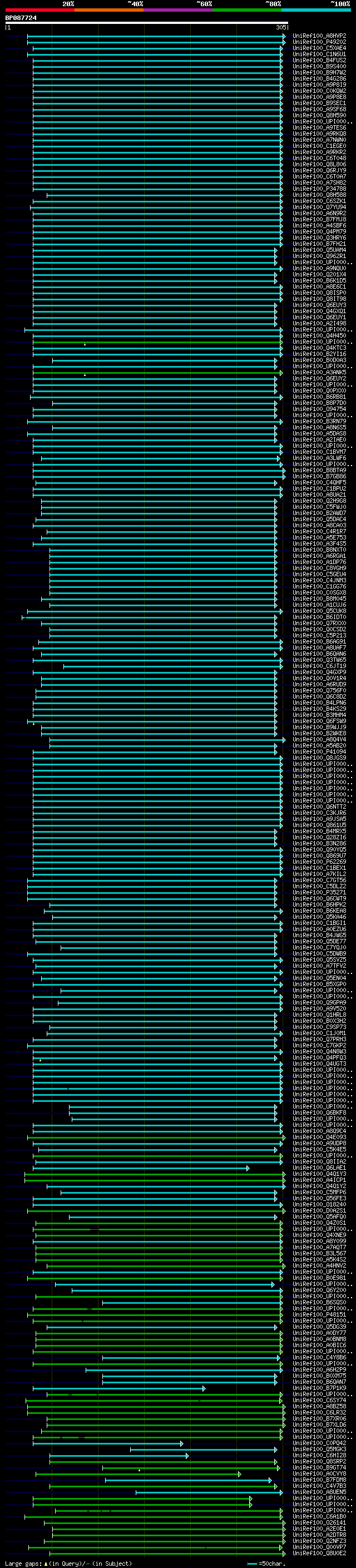This screenshot has width=356, height=1568.
Task: Select the UniRef100_A9TES6 entry
Action: (319, 127)
